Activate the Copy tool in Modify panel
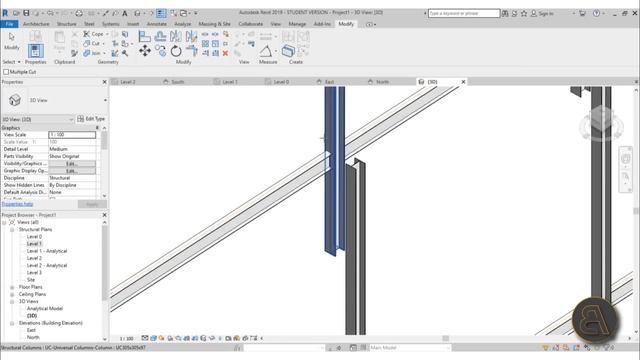This screenshot has width=640, height=360. tap(160, 51)
